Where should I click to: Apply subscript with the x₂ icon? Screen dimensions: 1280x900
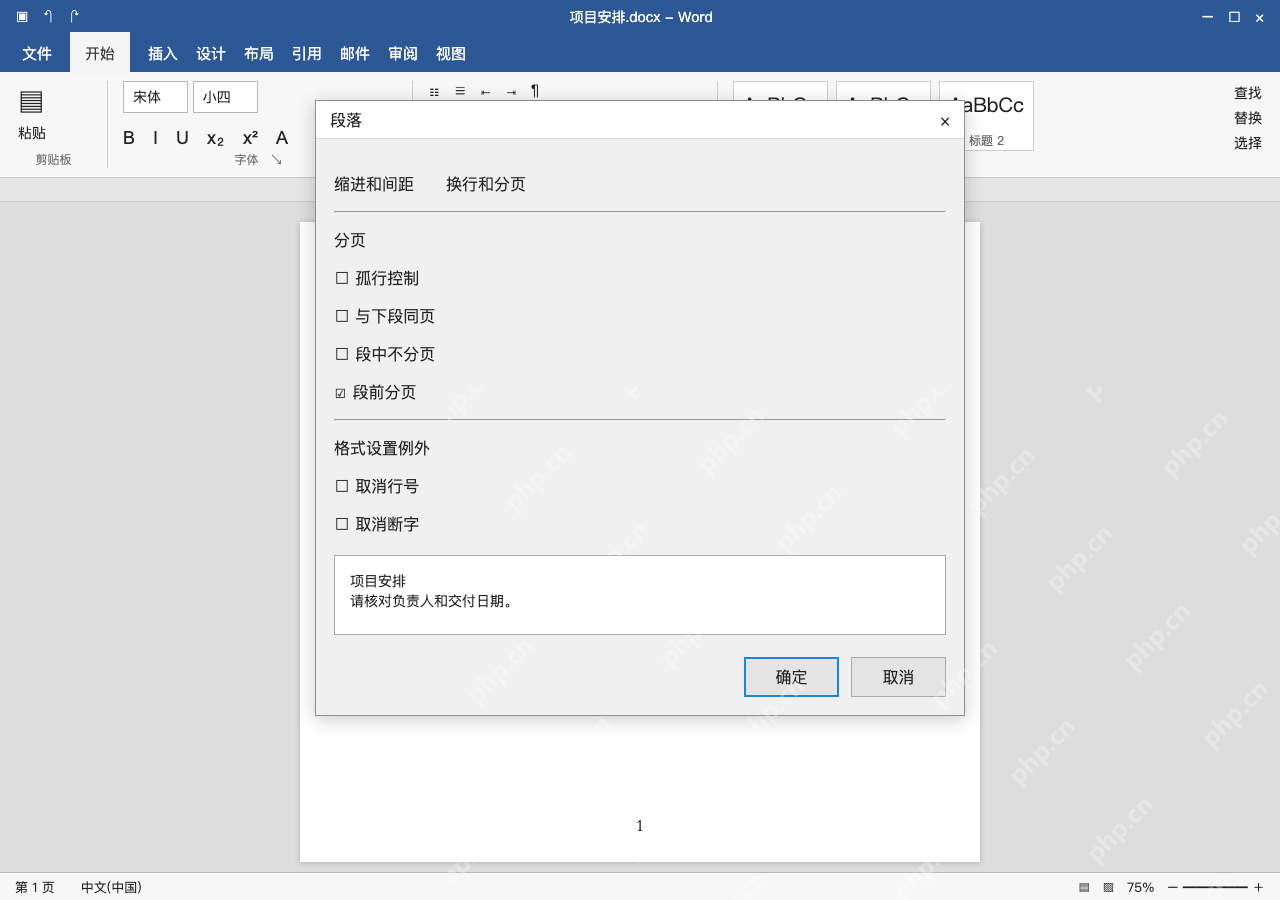point(215,139)
